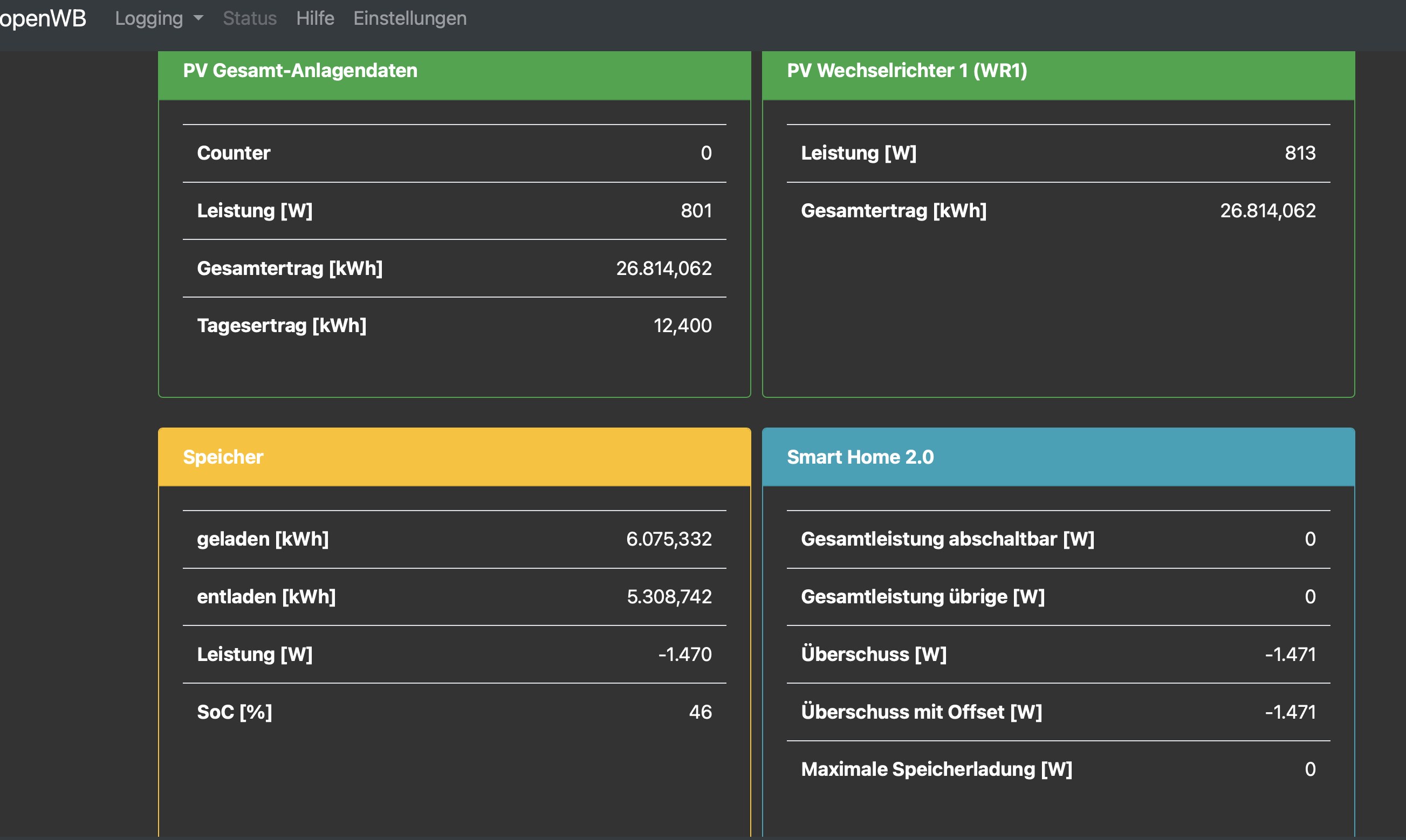This screenshot has height=840, width=1406.
Task: Click the WR1 Leistung value 813
Action: click(x=1300, y=154)
